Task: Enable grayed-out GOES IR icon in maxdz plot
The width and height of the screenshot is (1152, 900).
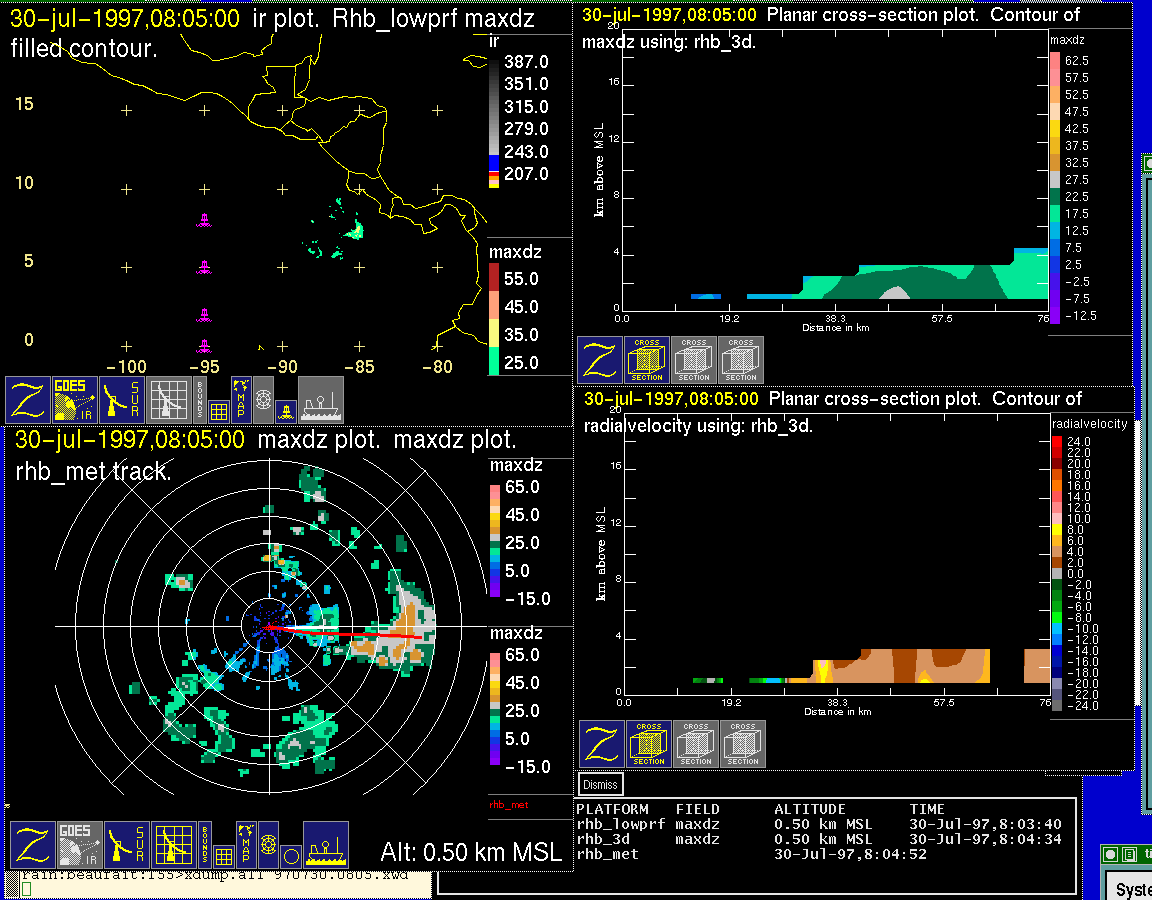Action: coord(78,845)
